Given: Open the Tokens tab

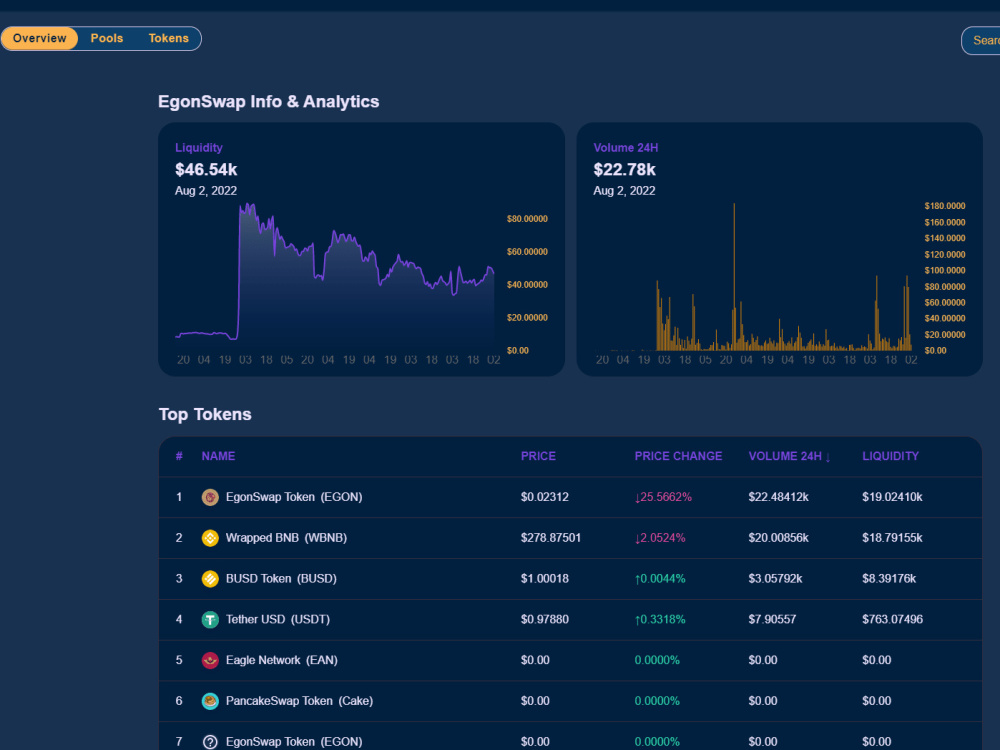Looking at the screenshot, I should click(x=168, y=38).
